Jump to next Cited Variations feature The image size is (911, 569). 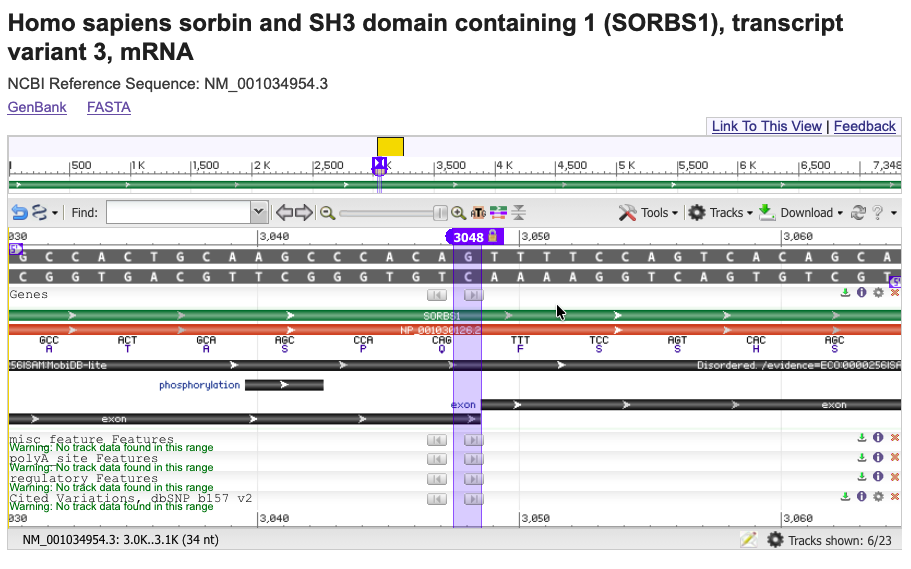coord(474,499)
